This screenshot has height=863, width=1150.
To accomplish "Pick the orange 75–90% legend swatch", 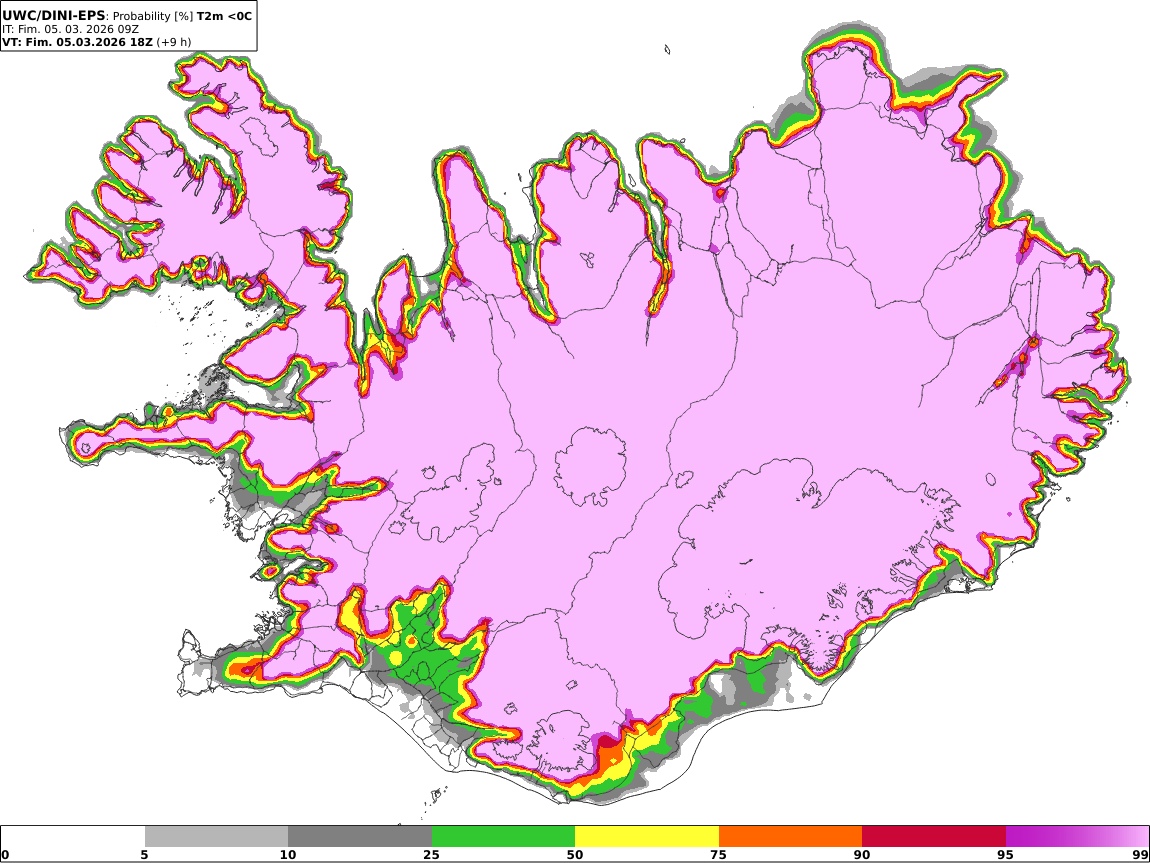I will 791,836.
